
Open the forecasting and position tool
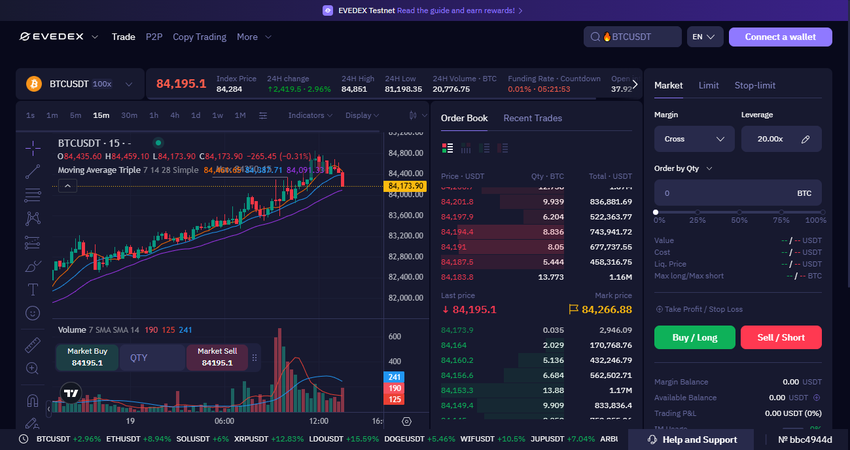coord(33,242)
